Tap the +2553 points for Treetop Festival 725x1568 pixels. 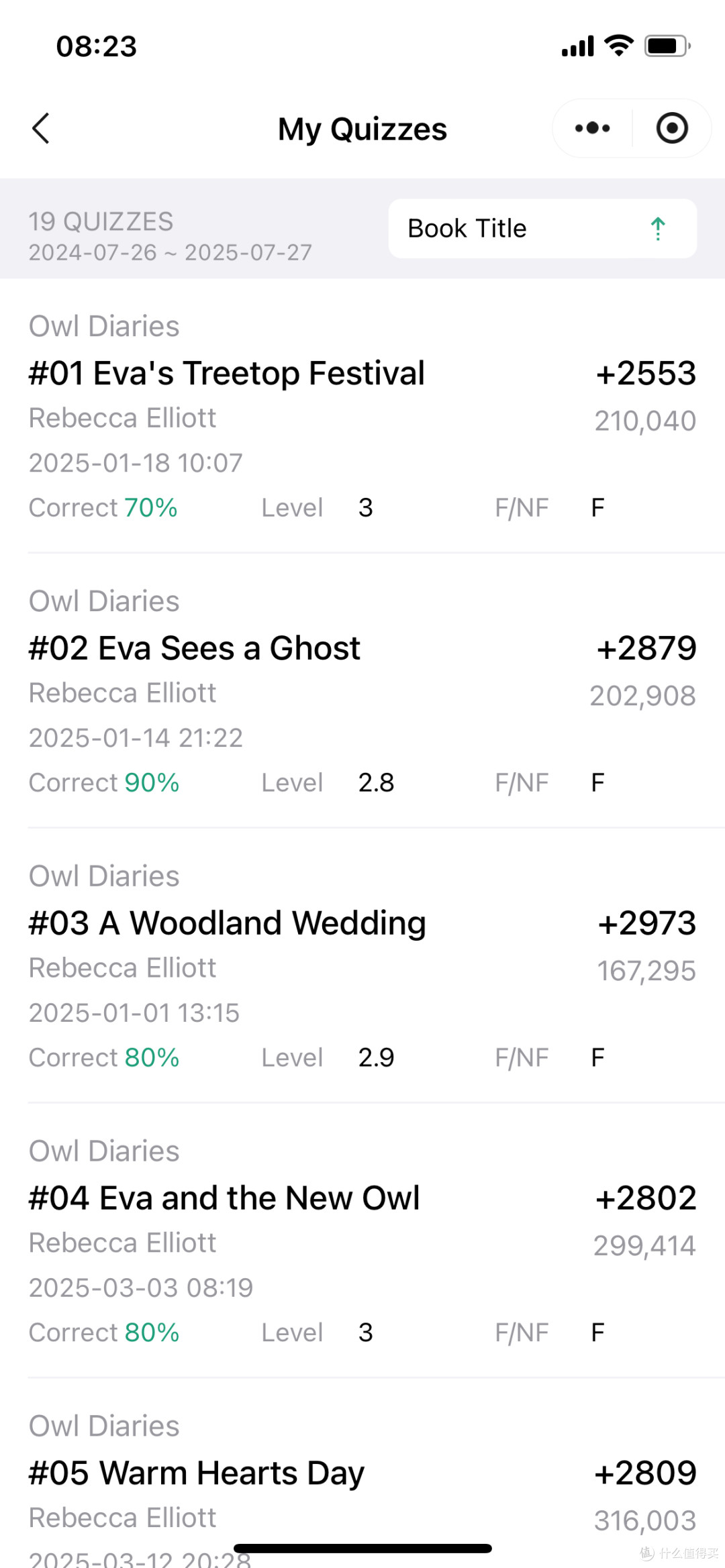(x=646, y=373)
